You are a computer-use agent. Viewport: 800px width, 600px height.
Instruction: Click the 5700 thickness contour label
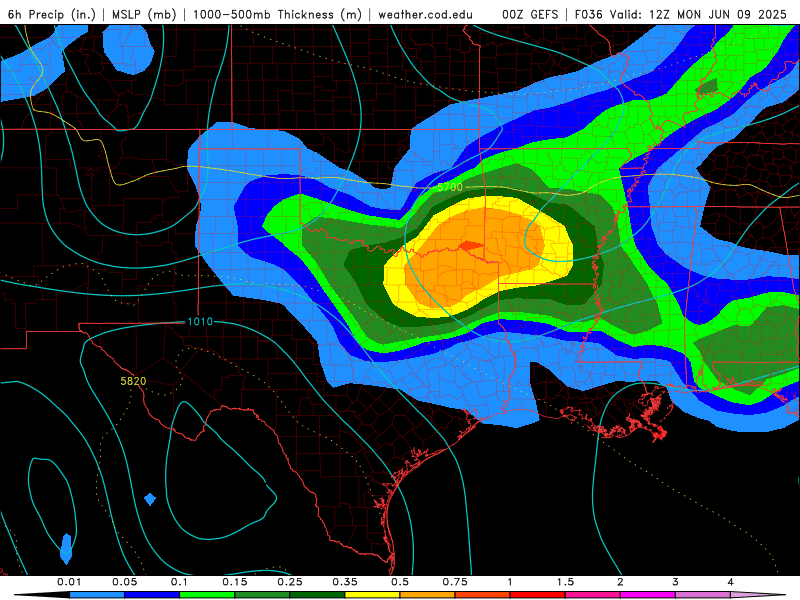coord(450,187)
